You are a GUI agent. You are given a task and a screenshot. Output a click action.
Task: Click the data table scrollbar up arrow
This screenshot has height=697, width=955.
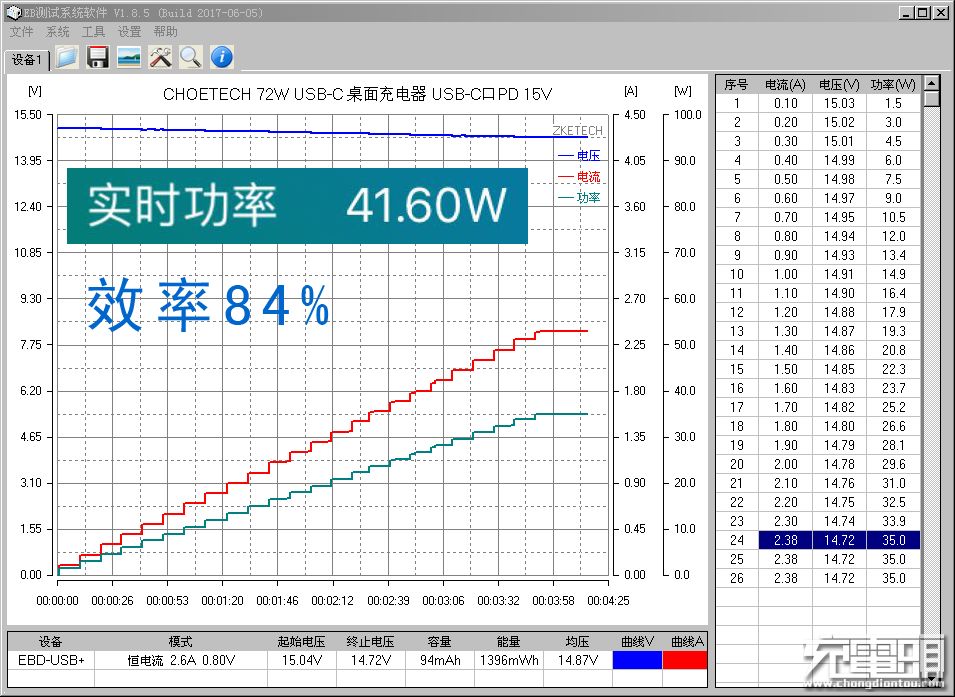[931, 83]
